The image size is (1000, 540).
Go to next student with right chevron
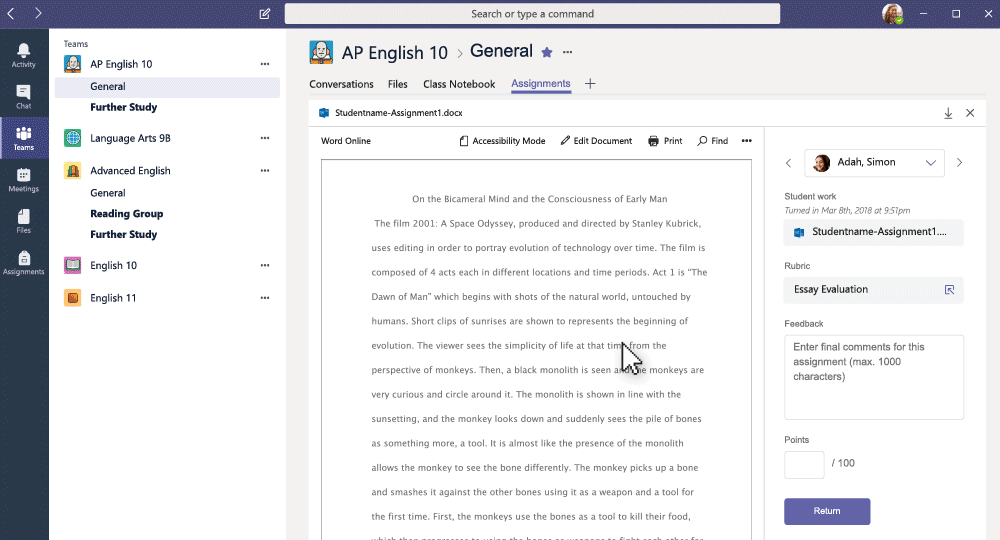point(959,163)
